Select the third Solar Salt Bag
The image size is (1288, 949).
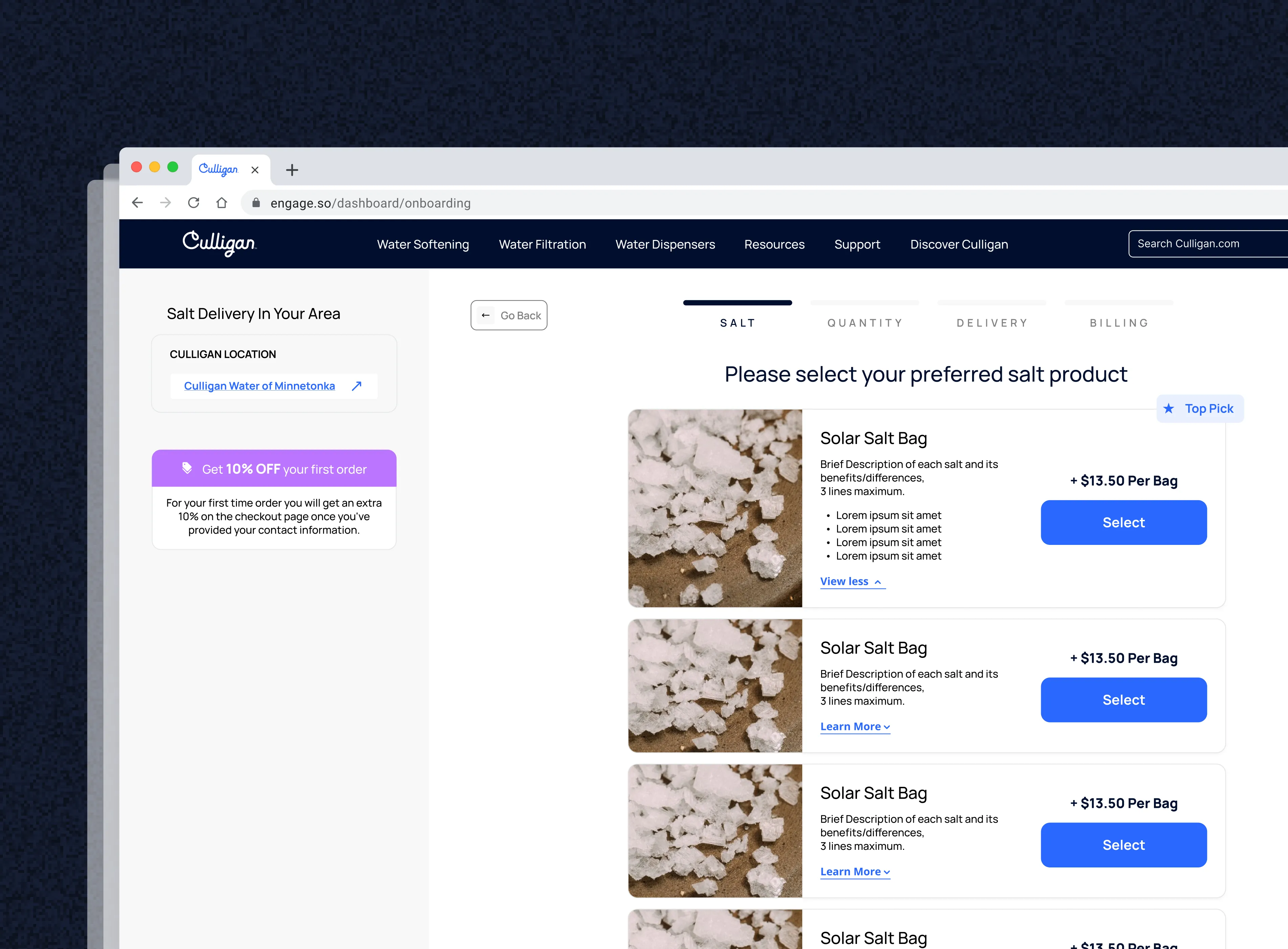coord(1124,845)
